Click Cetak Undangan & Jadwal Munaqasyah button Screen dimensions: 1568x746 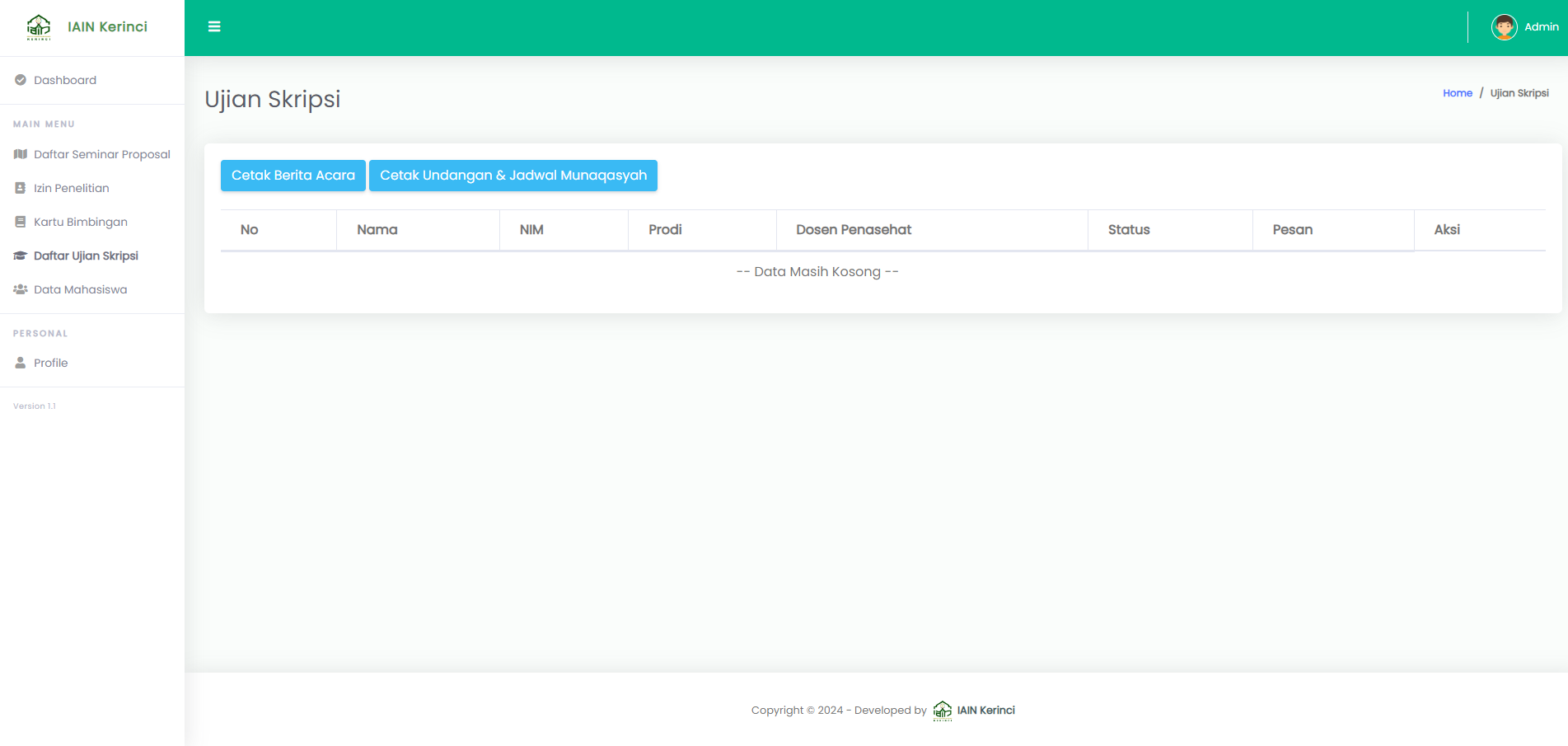point(513,176)
